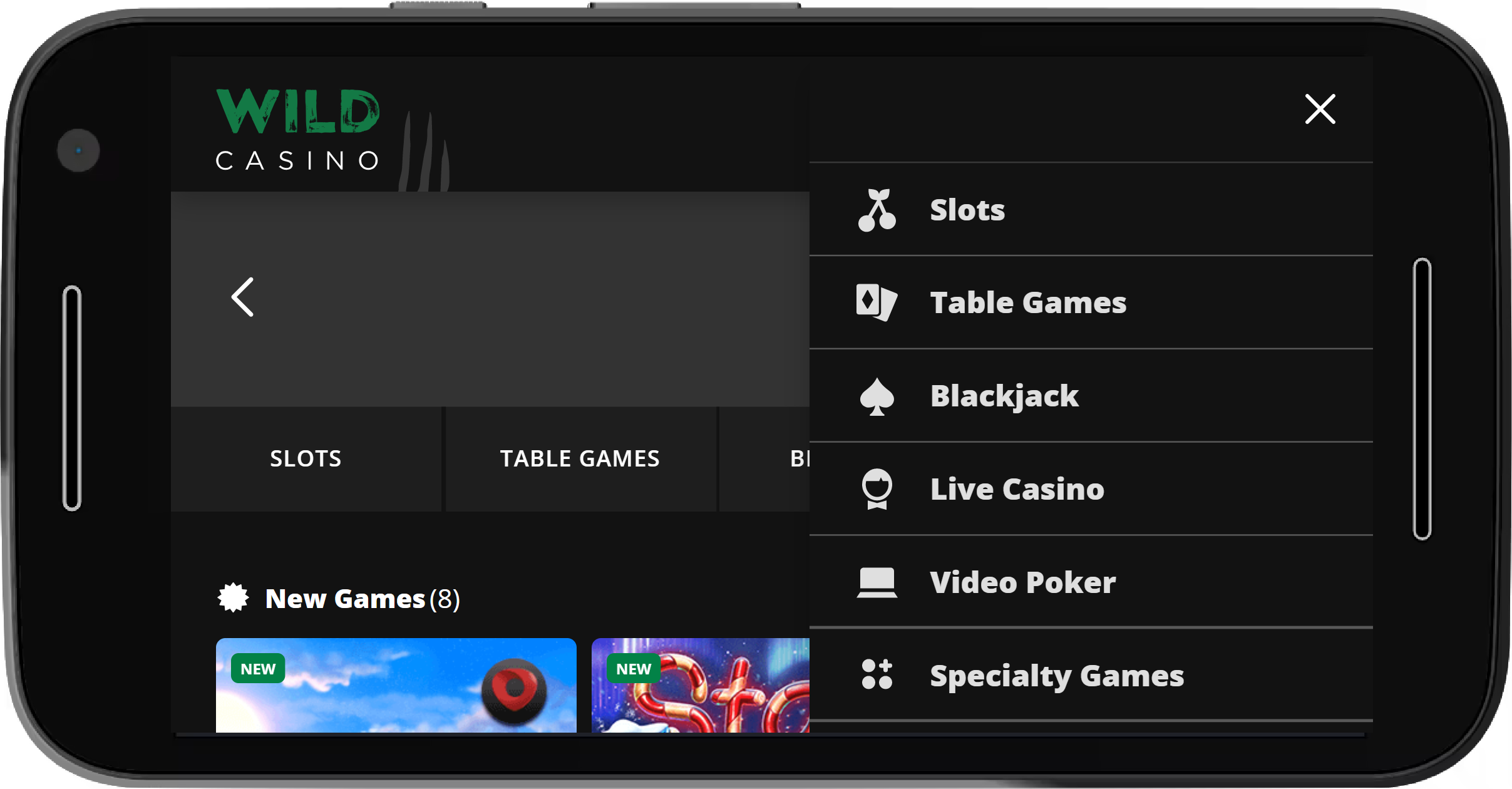Select Slots in the side menu
The image size is (1512, 789).
(x=1091, y=210)
